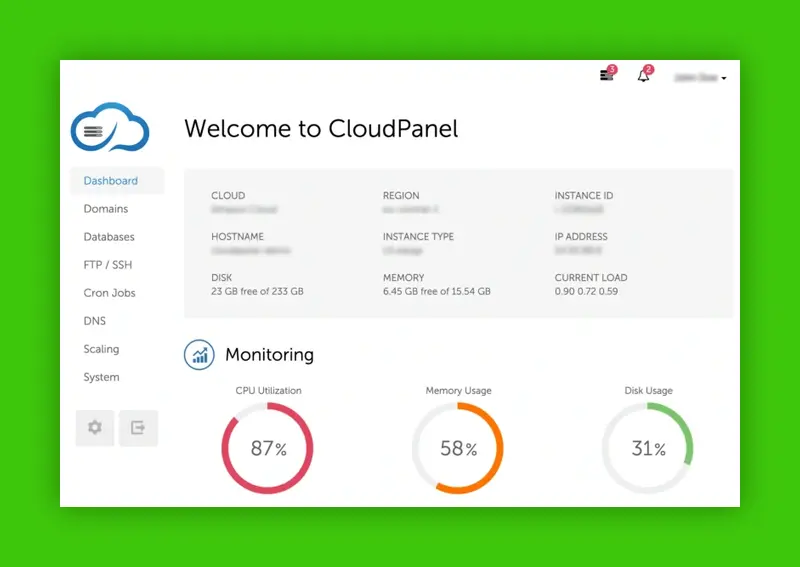Screen dimensions: 800x567
Task: Open the Domains section
Action: (106, 209)
